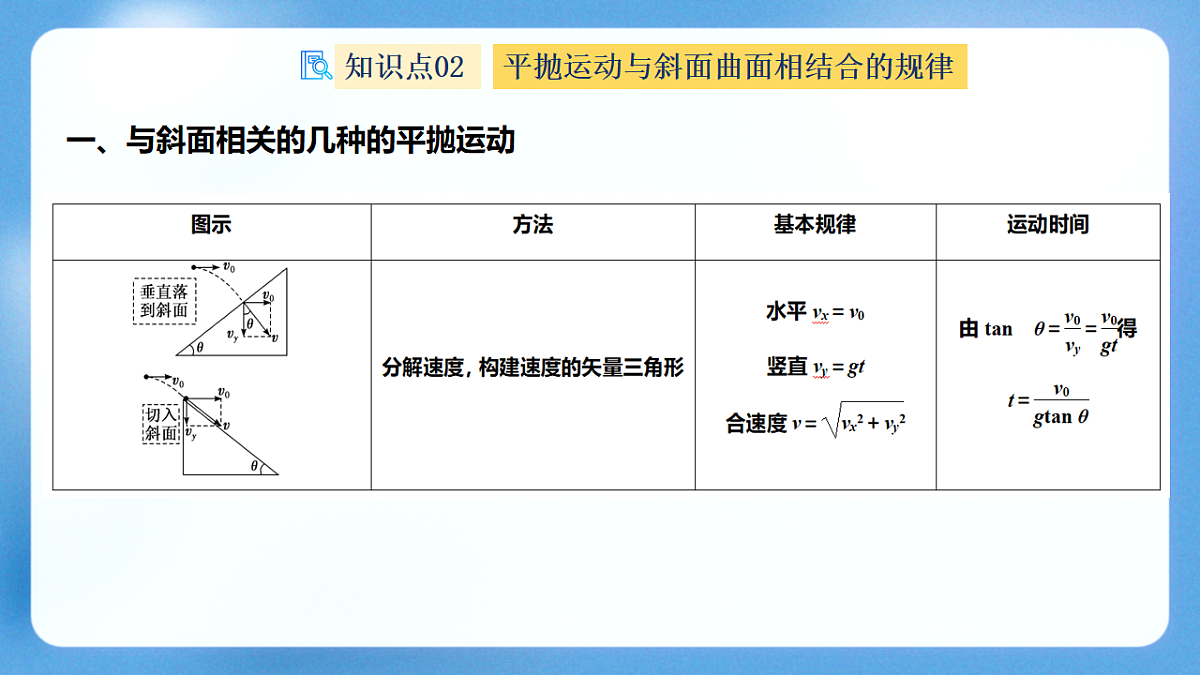Click the lower incline diagram with velocity arrows

click(211, 423)
